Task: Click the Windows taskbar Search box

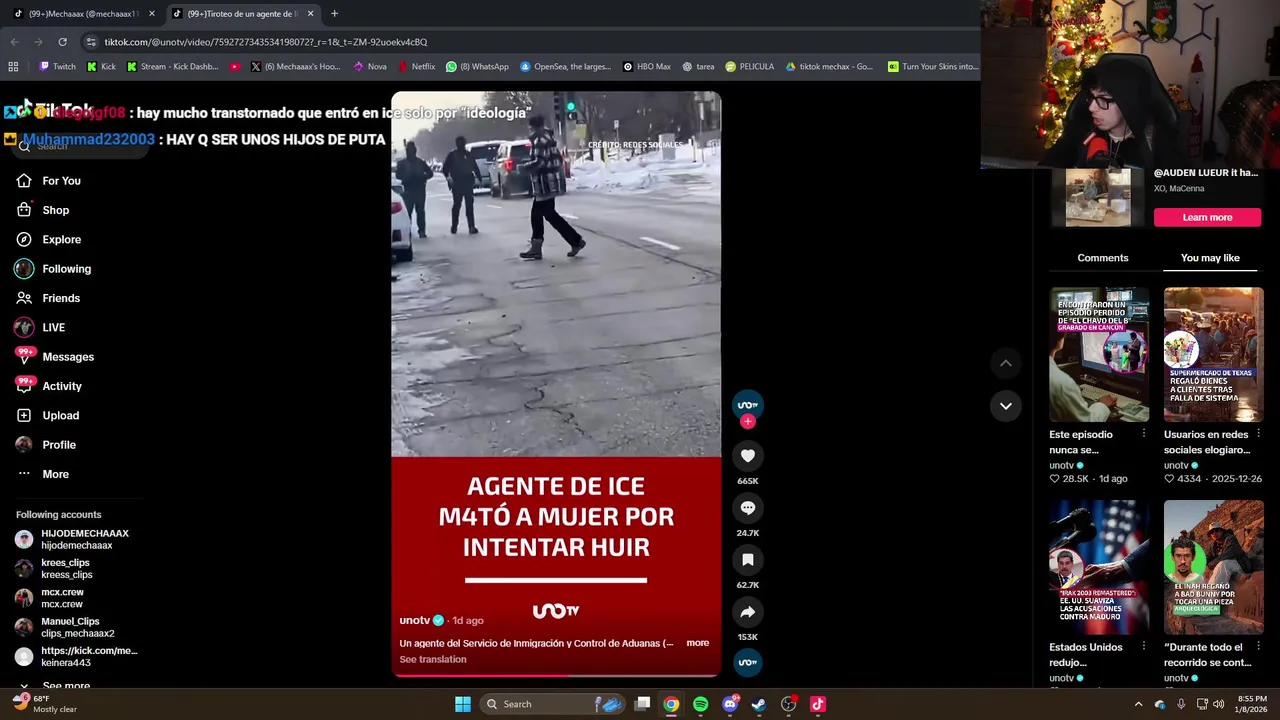Action: (552, 704)
